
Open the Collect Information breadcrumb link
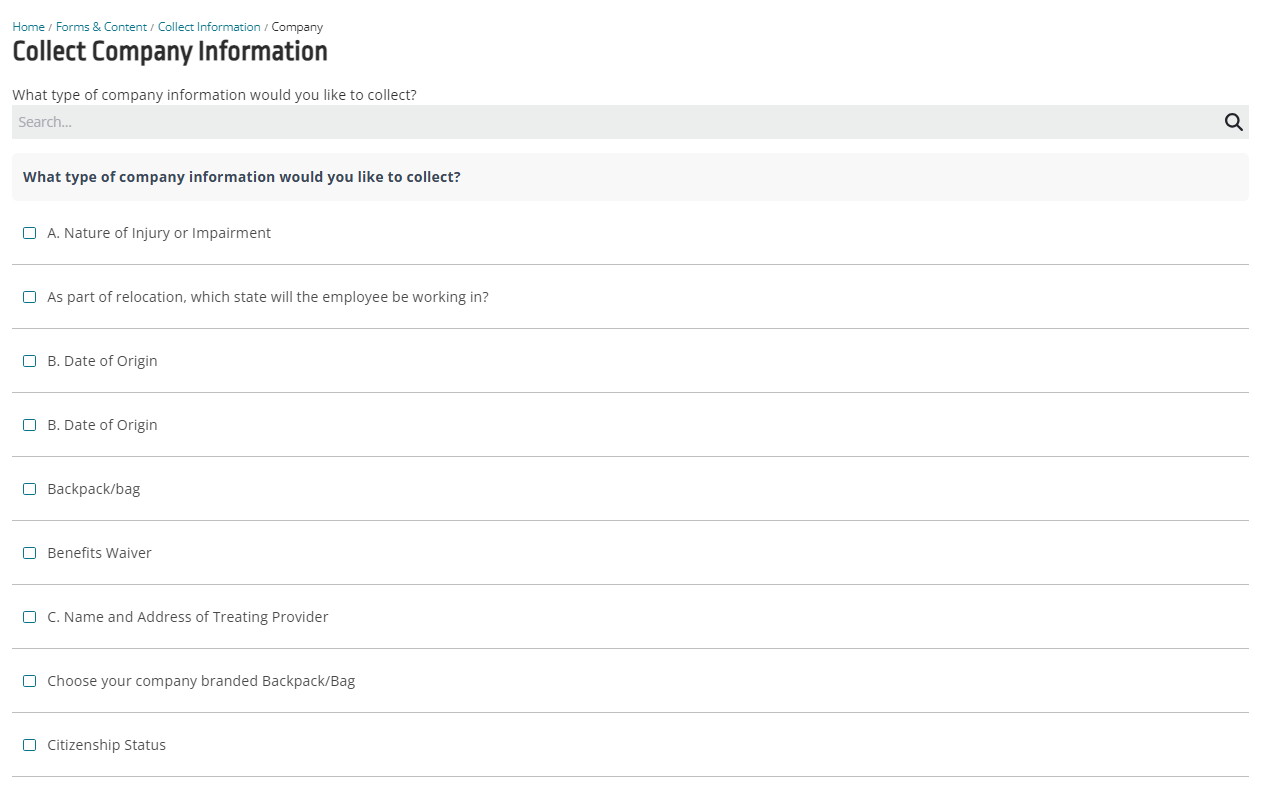[209, 27]
